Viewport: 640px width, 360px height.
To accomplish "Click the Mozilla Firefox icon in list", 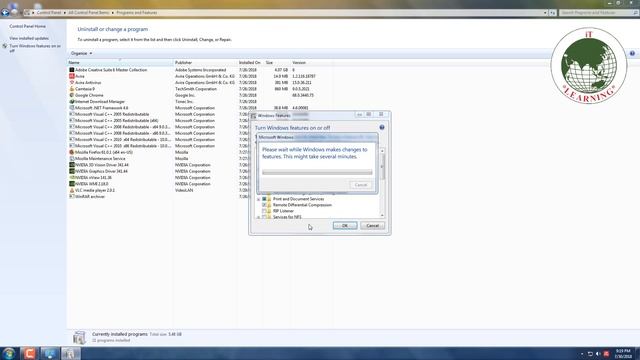I will [x=72, y=152].
